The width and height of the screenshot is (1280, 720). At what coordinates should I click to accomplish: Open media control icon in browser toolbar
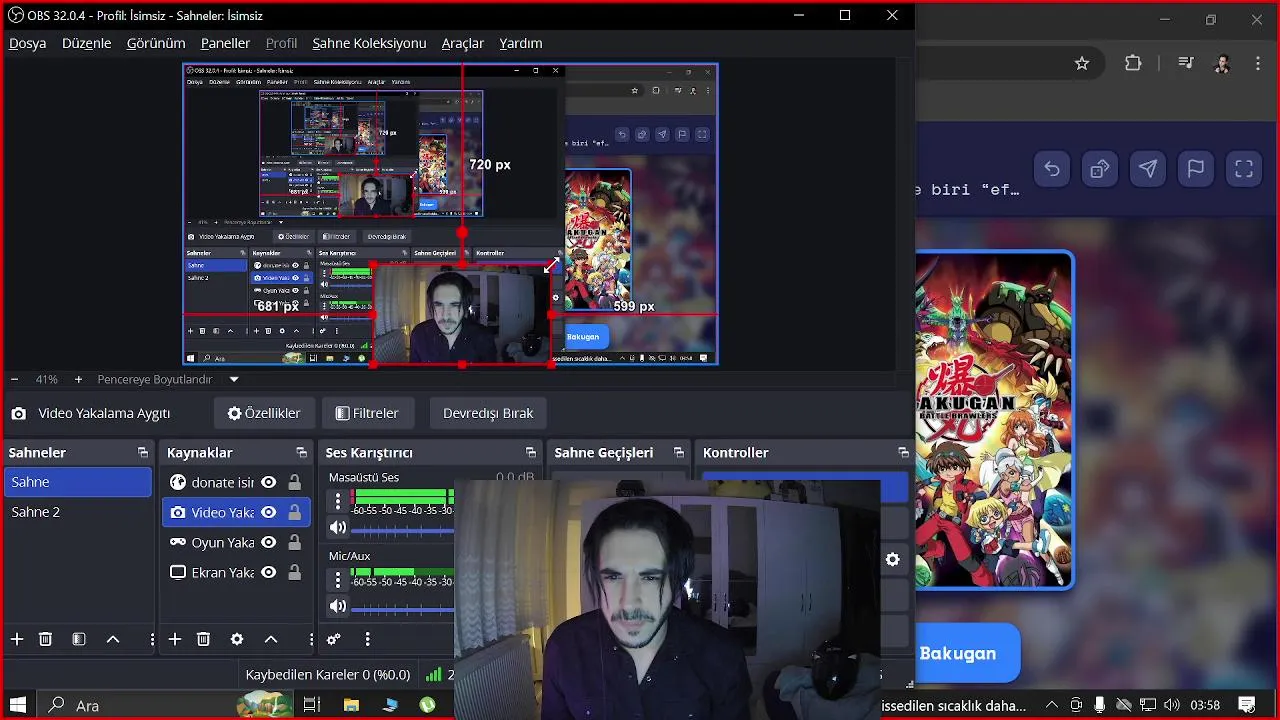pos(1186,63)
